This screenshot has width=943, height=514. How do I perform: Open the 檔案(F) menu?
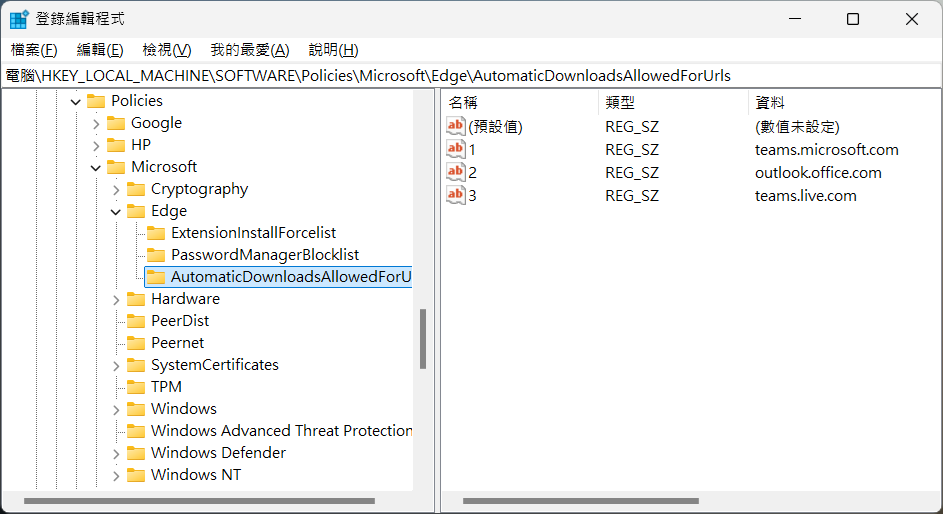pos(34,50)
